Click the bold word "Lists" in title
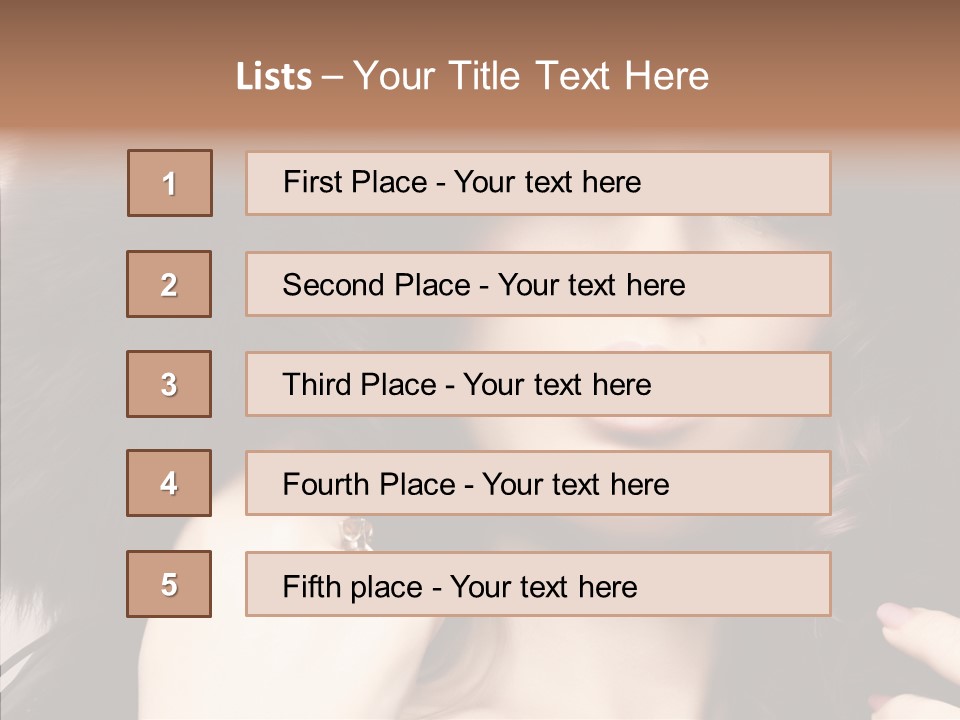This screenshot has height=720, width=960. pos(274,77)
